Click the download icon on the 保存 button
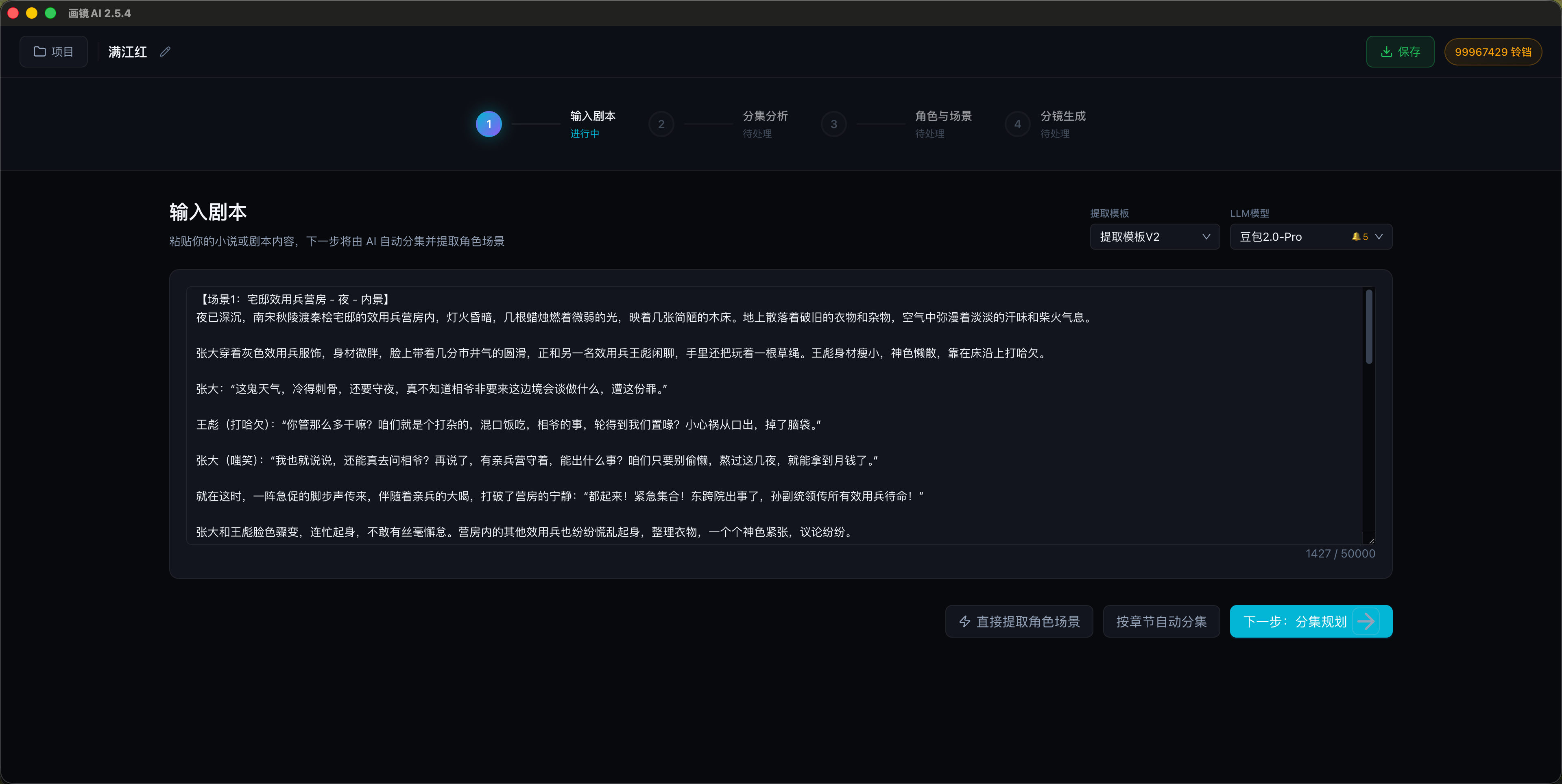 coord(1387,52)
